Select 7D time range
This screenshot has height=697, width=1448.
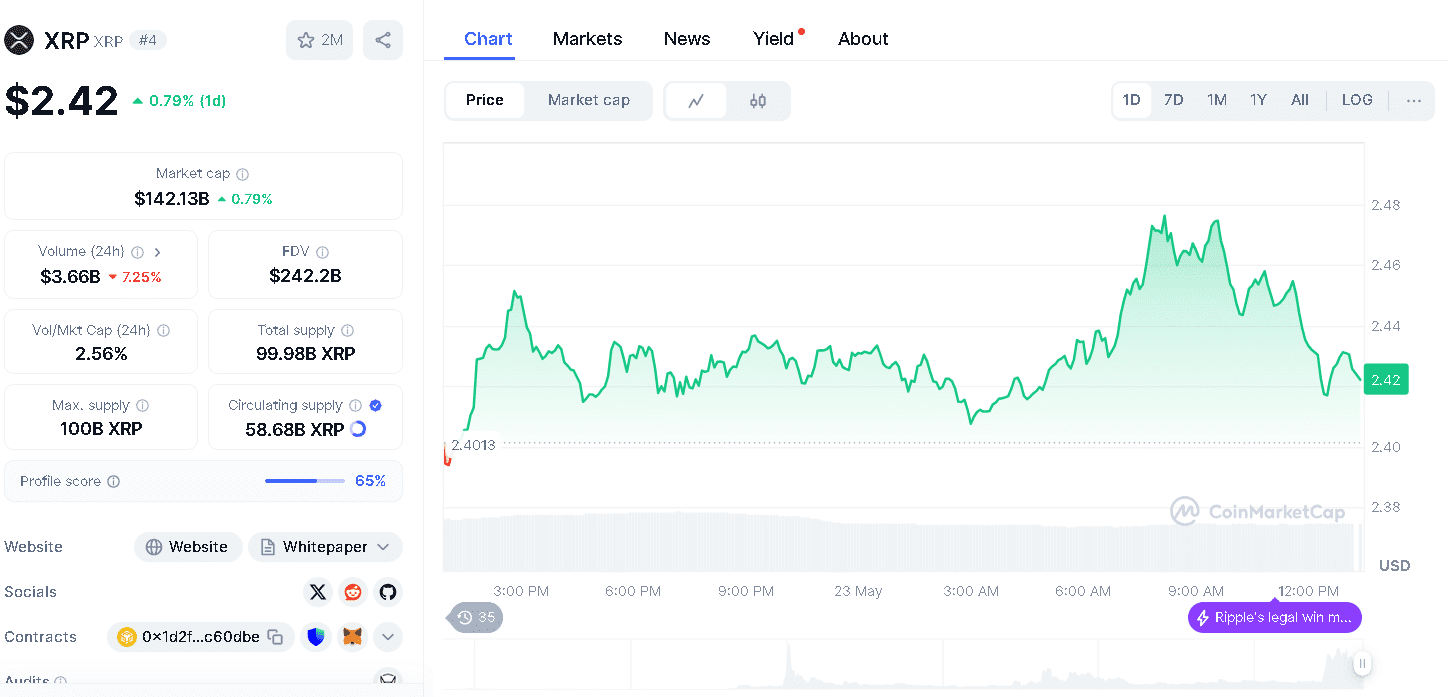pos(1174,100)
